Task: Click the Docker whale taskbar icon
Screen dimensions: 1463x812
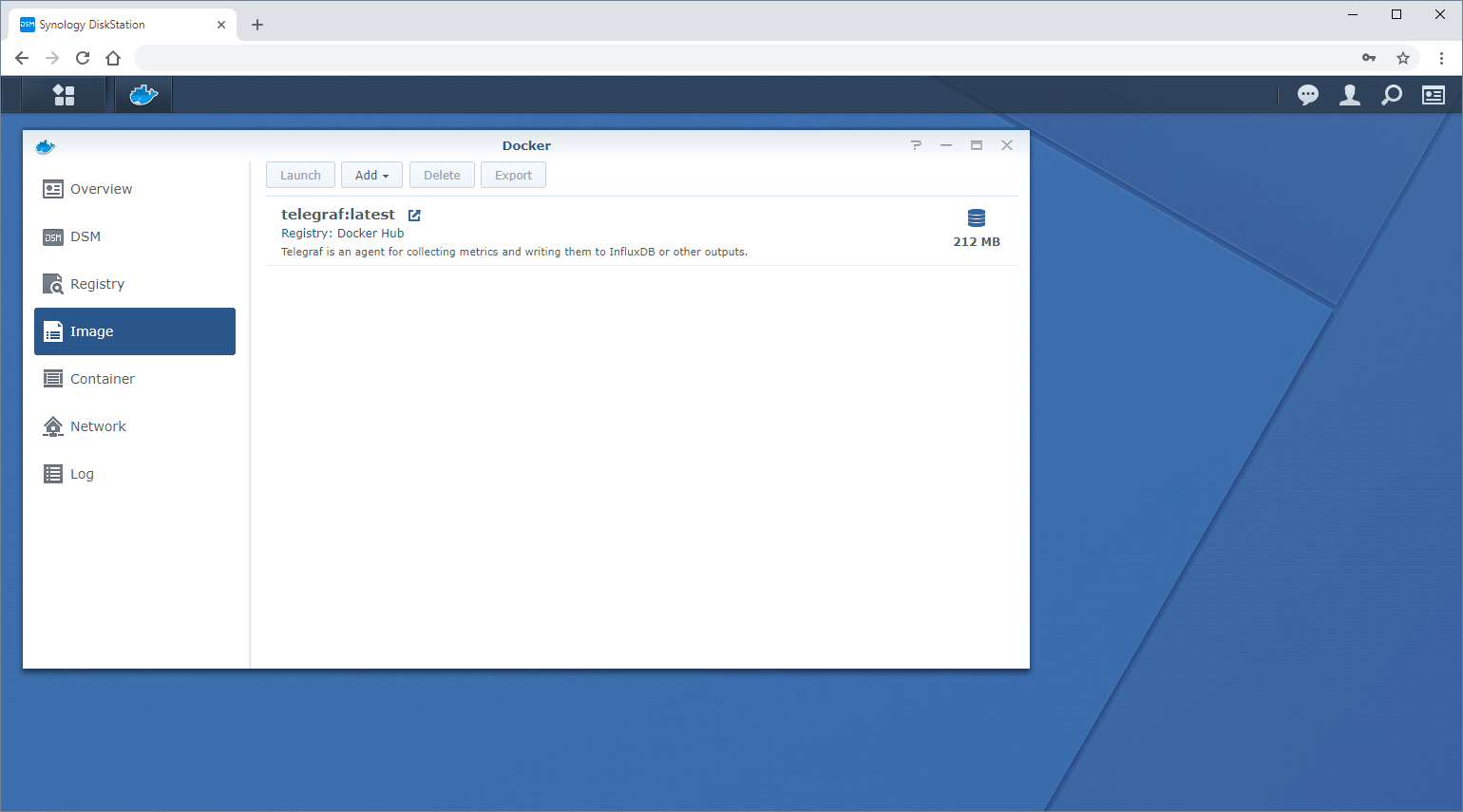Action: point(143,95)
